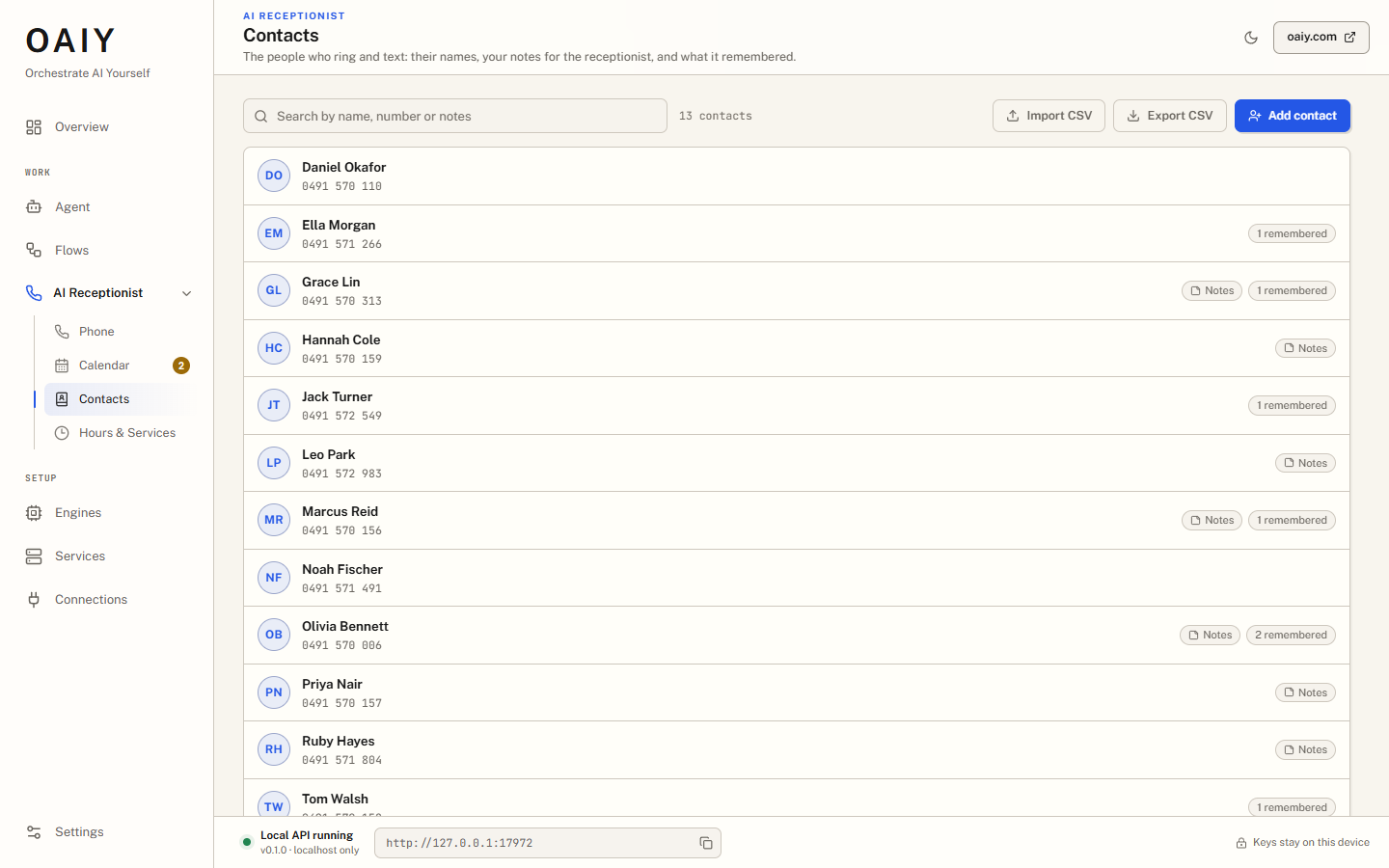Click Hannah Cole's Notes badge
Viewport: 1389px width, 868px height.
coord(1305,348)
